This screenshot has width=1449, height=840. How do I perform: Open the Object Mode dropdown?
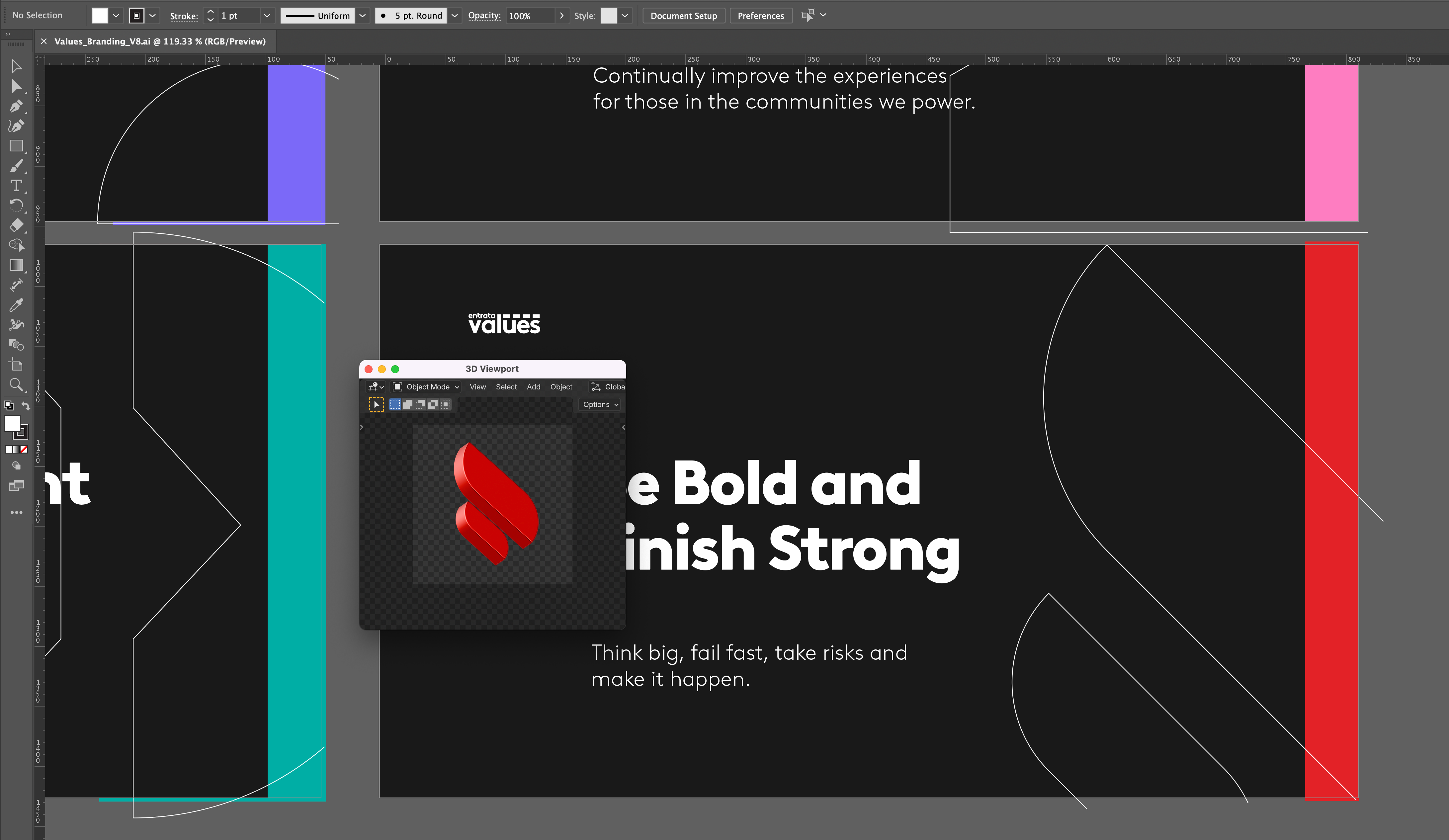click(x=426, y=387)
